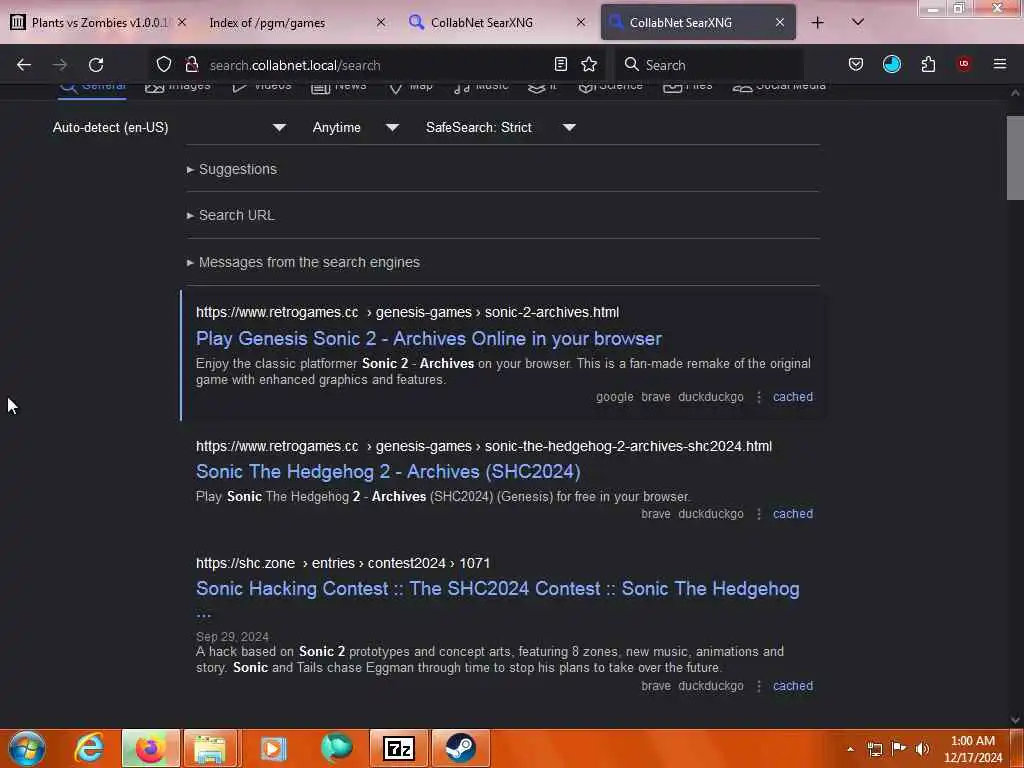Viewport: 1024px width, 768px height.
Task: Open more options dots on SHC2024 Archives result
Action: 759,513
